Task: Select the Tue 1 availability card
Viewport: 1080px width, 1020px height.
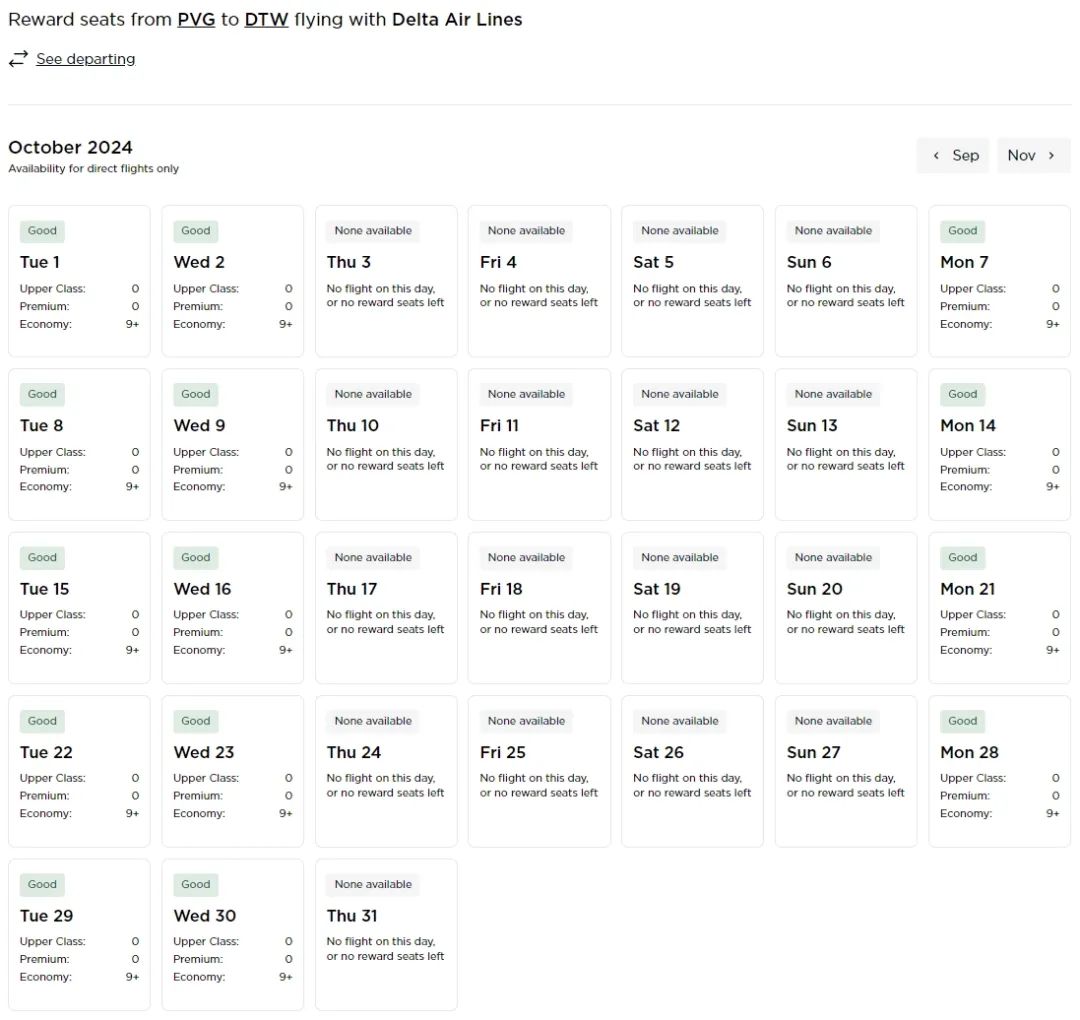Action: [79, 281]
